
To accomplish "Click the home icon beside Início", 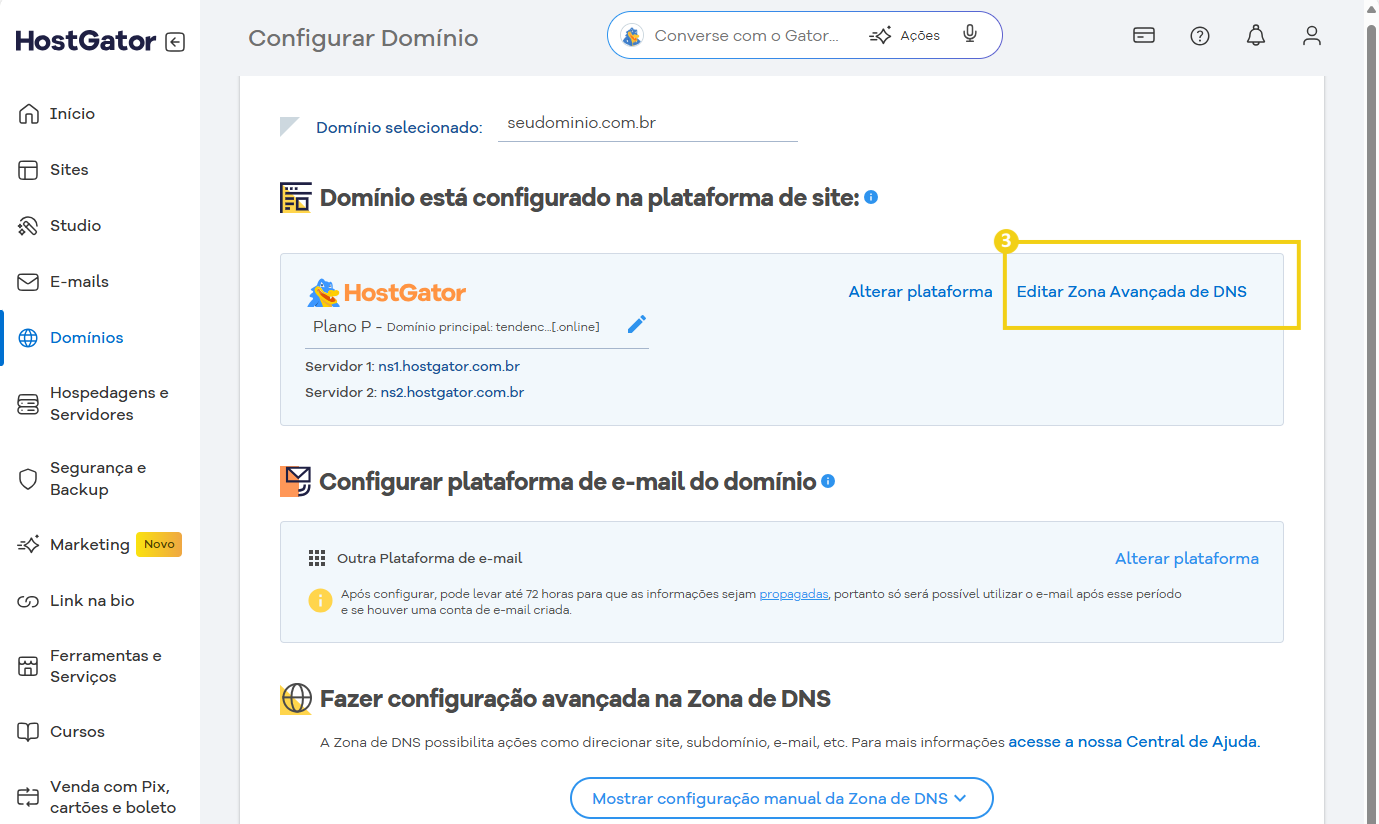I will [28, 114].
